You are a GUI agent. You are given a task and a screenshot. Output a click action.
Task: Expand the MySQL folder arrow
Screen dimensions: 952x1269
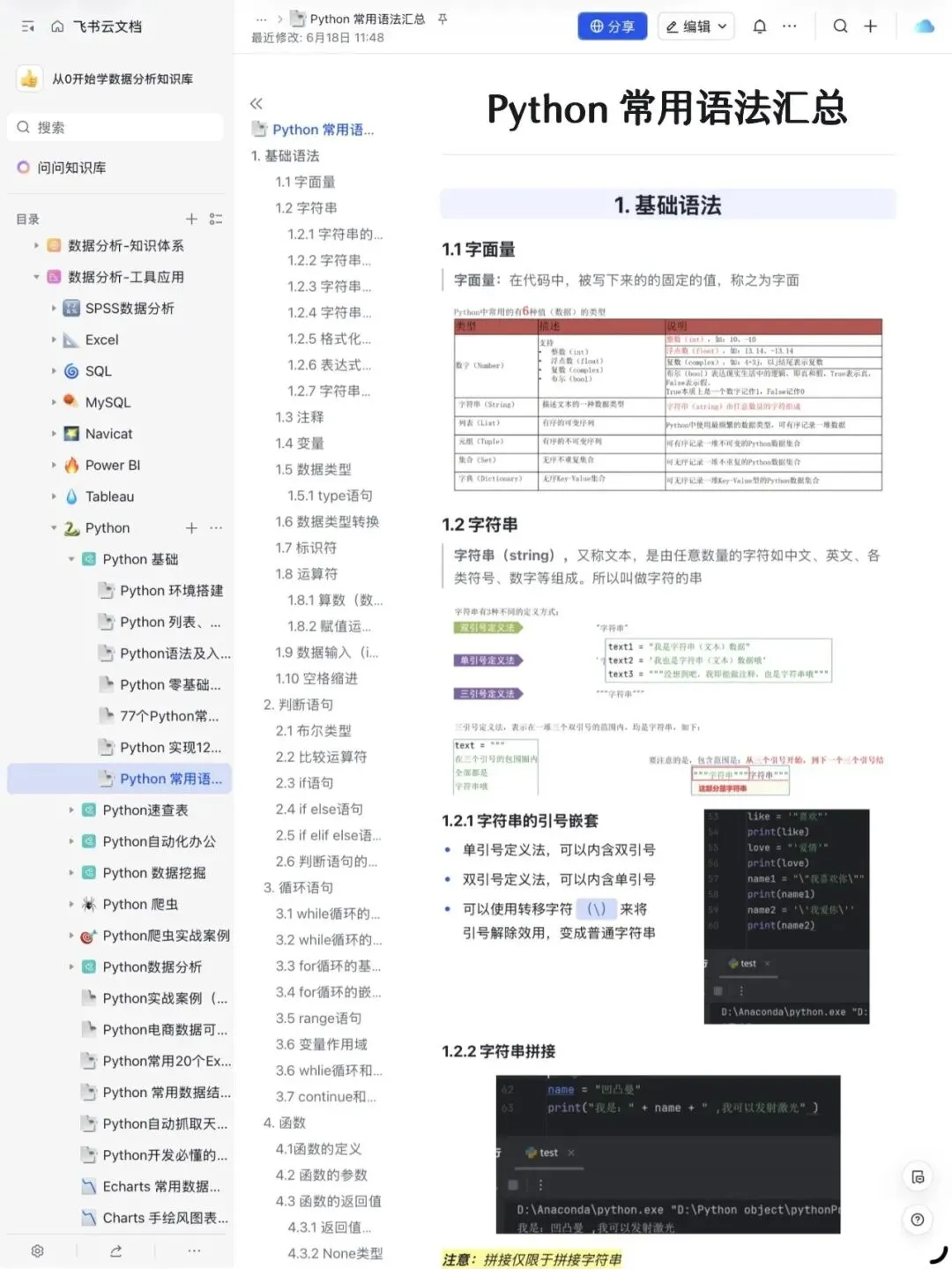54,402
